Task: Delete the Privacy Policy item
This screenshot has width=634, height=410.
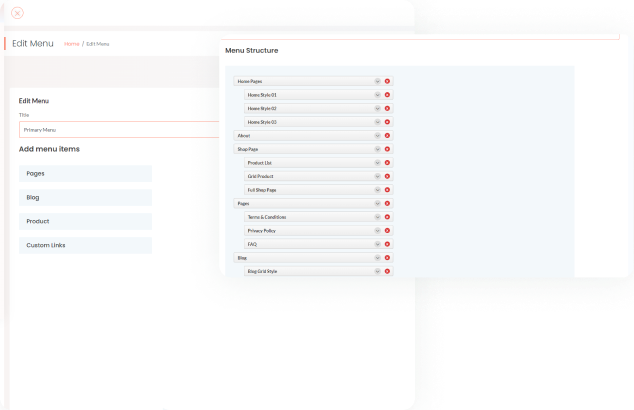Action: coord(387,230)
